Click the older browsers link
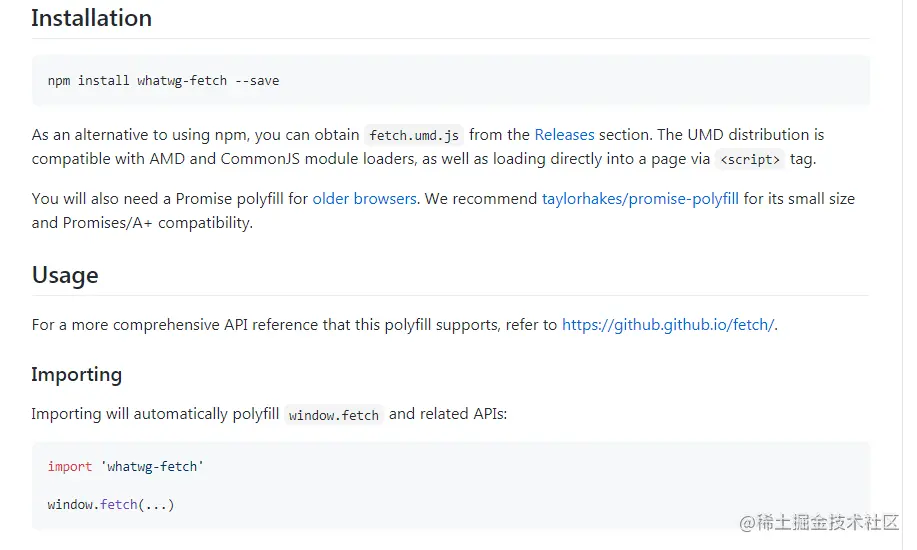This screenshot has height=550, width=917. pos(364,198)
